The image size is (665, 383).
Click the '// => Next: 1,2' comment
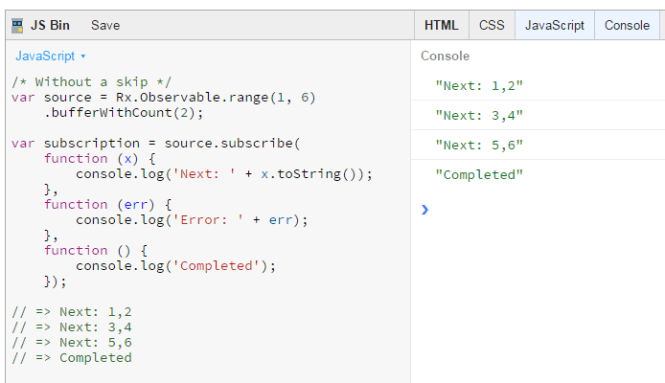[x=72, y=312]
